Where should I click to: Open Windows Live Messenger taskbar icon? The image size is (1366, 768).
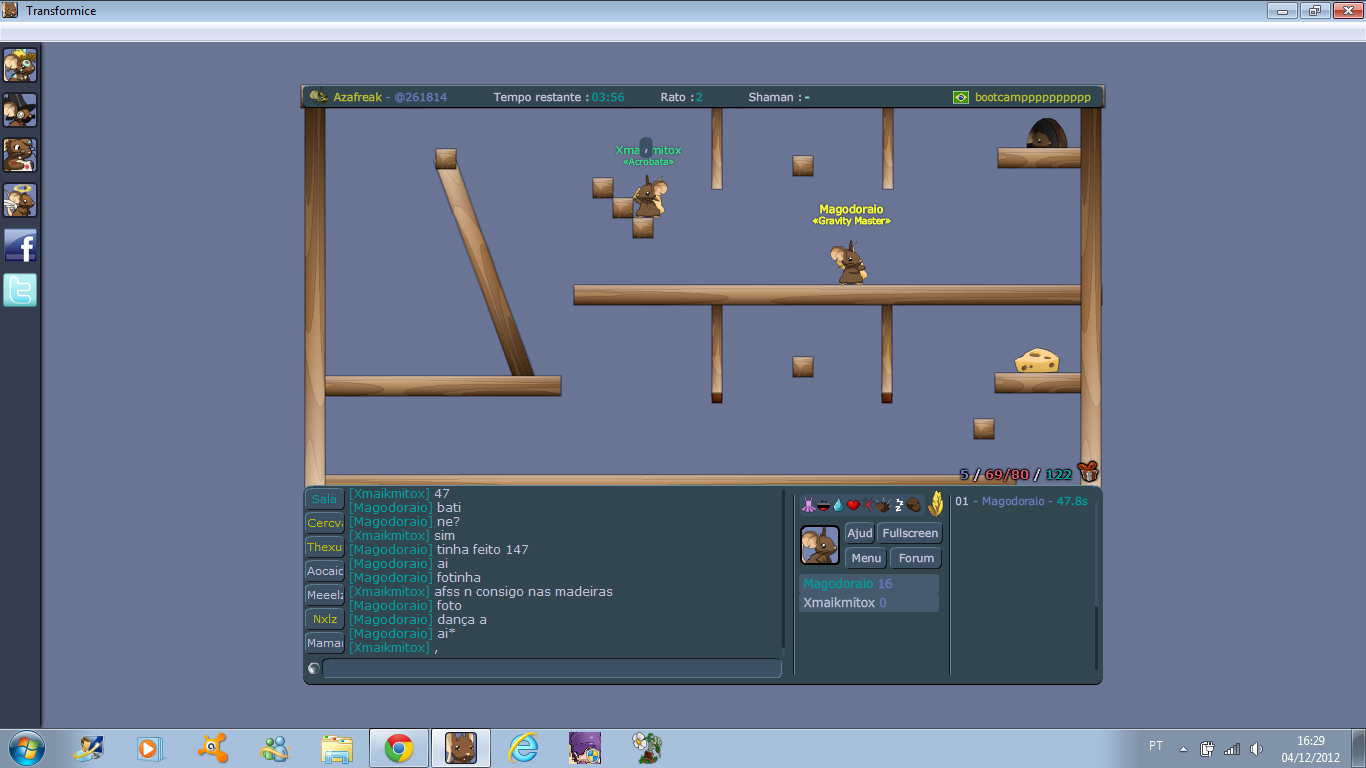coord(275,748)
